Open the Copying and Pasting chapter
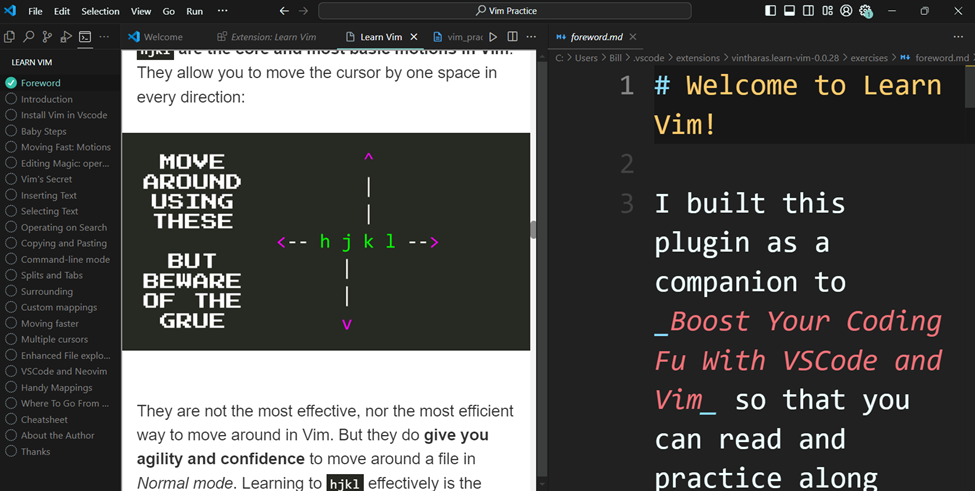Image resolution: width=975 pixels, height=491 pixels. click(62, 243)
